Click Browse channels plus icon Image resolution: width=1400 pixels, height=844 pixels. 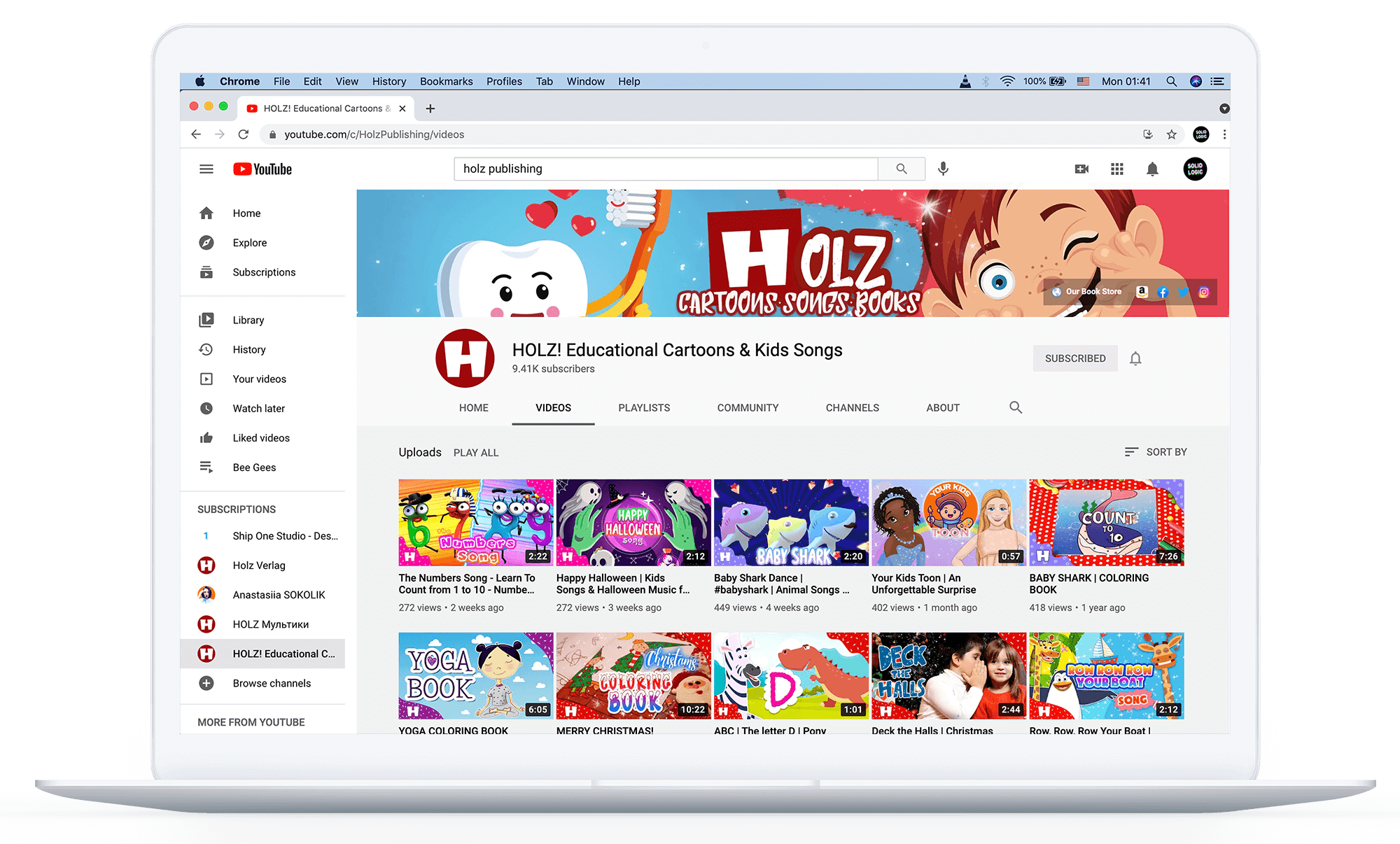206,683
